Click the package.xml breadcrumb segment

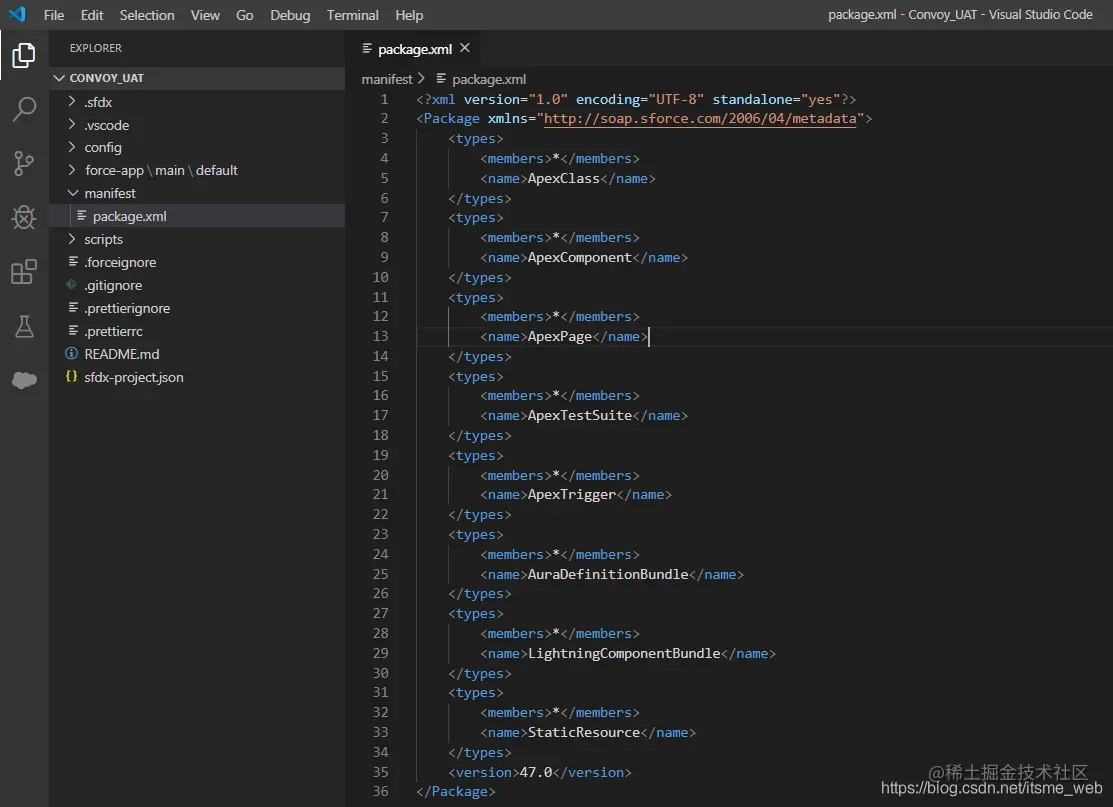pos(489,79)
